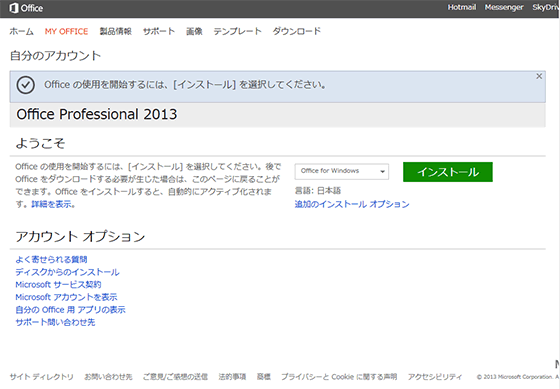
Task: Open ディスクからのインストール link
Action: (67, 272)
